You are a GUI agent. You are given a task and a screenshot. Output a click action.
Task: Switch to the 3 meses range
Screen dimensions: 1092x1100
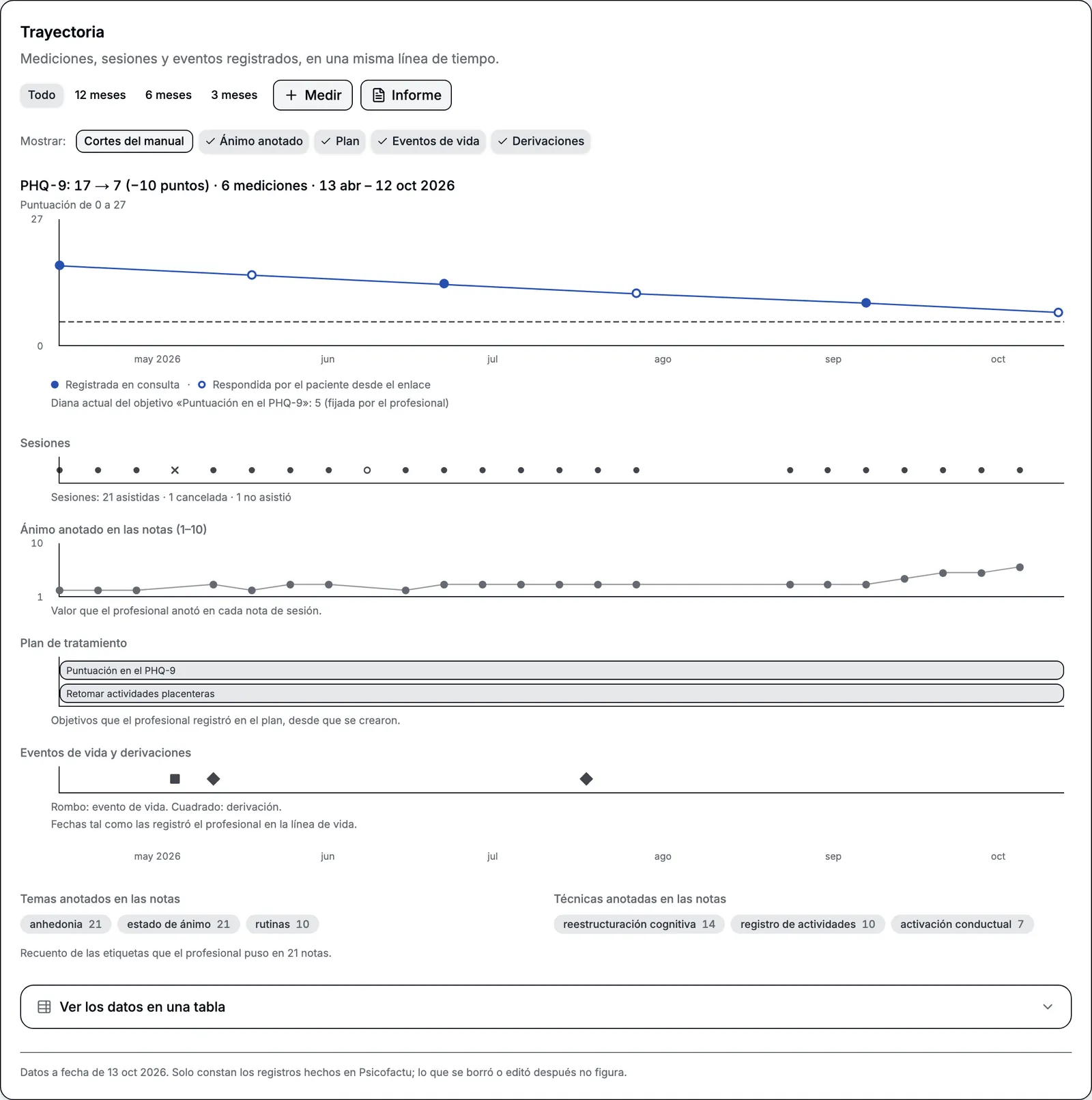click(x=234, y=95)
